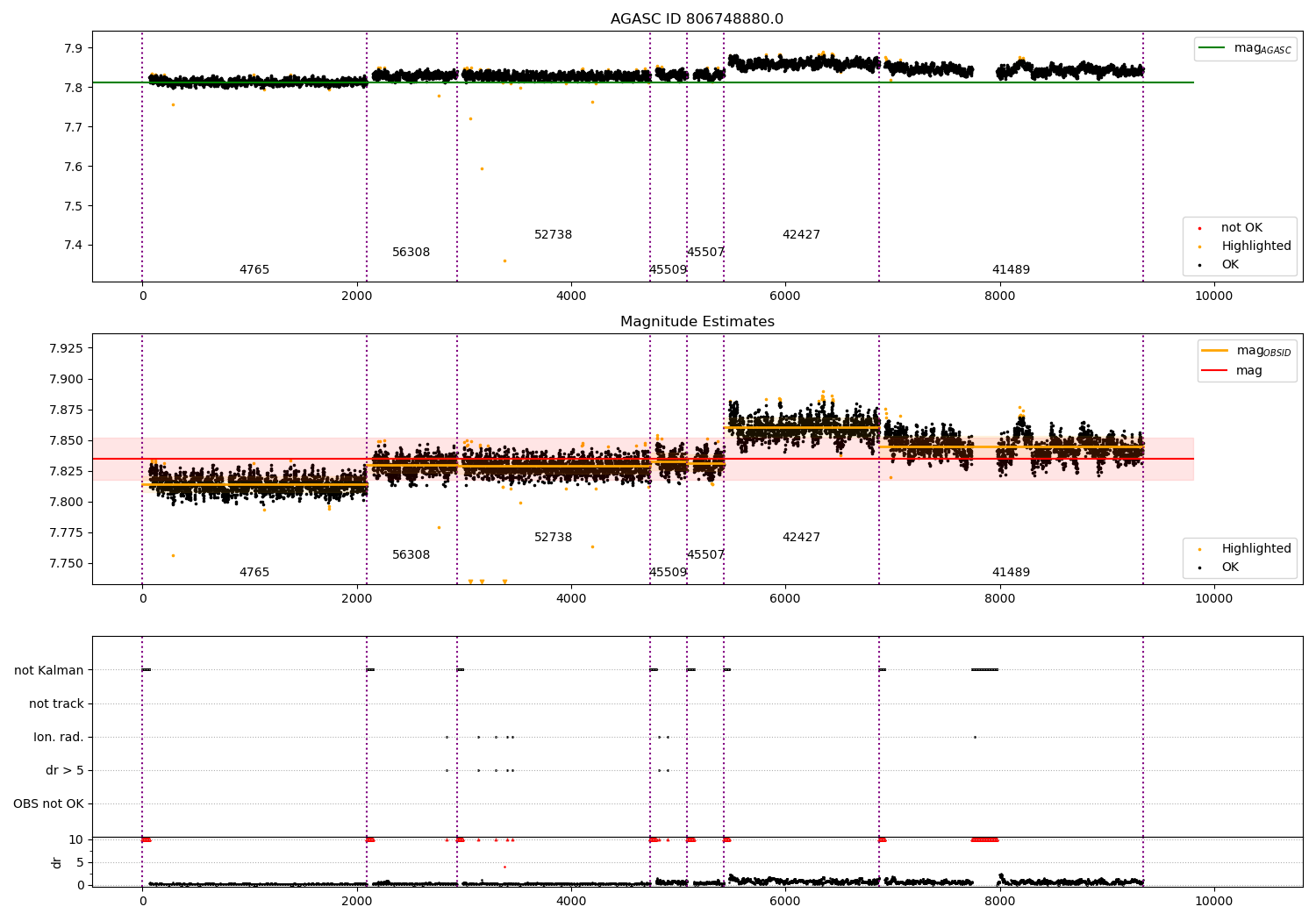Click the 7.4 y-axis tick label
The height and width of the screenshot is (921, 1316).
coord(74,246)
